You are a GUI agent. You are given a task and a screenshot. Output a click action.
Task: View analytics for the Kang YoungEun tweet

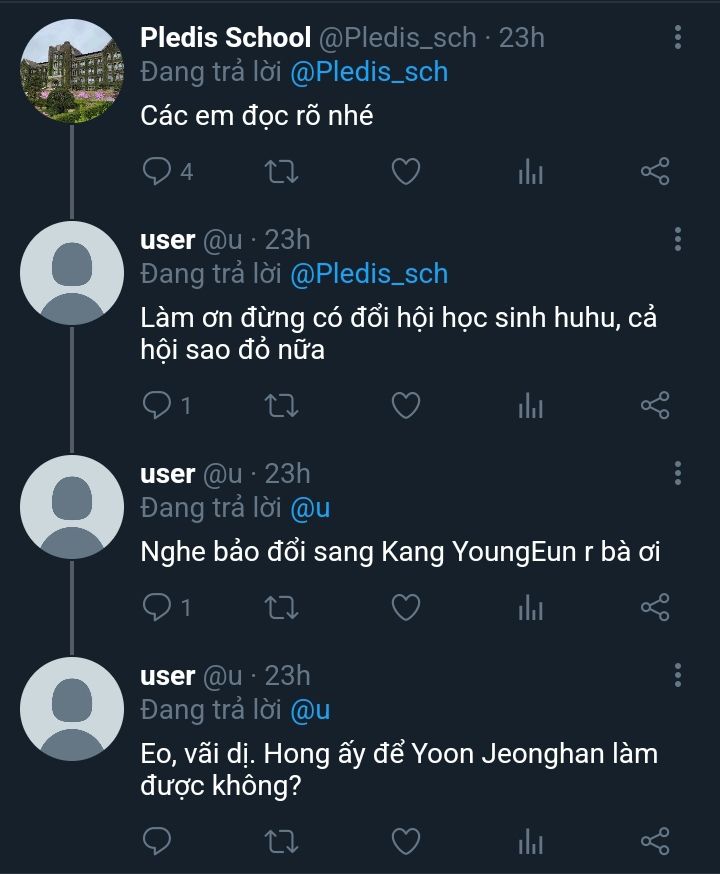pos(530,607)
